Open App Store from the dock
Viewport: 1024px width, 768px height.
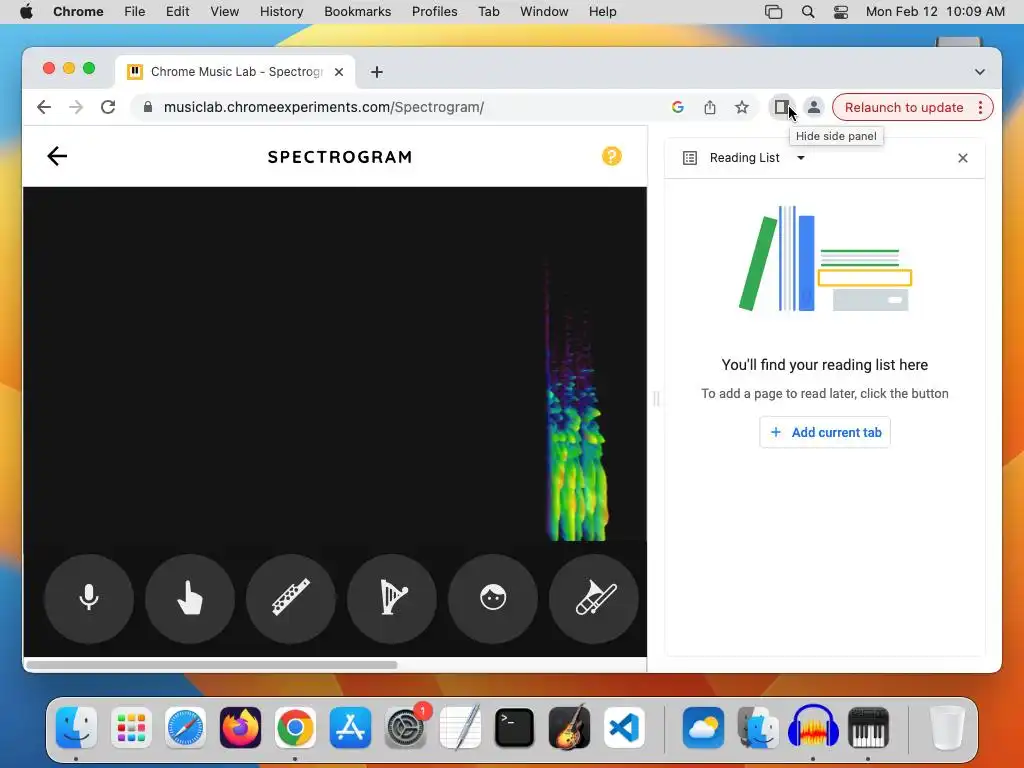(x=350, y=728)
